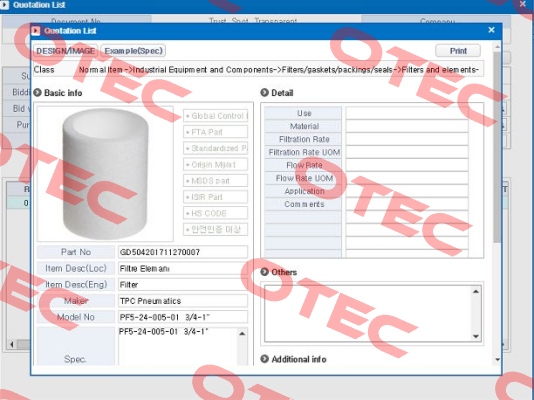Viewport: 534px width, 400px height.
Task: Toggle the HS CODE checkbox
Action: coord(216,213)
